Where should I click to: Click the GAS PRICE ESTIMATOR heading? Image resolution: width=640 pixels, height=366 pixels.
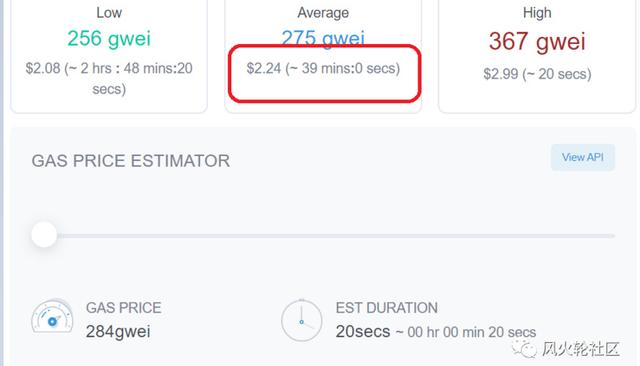click(131, 161)
